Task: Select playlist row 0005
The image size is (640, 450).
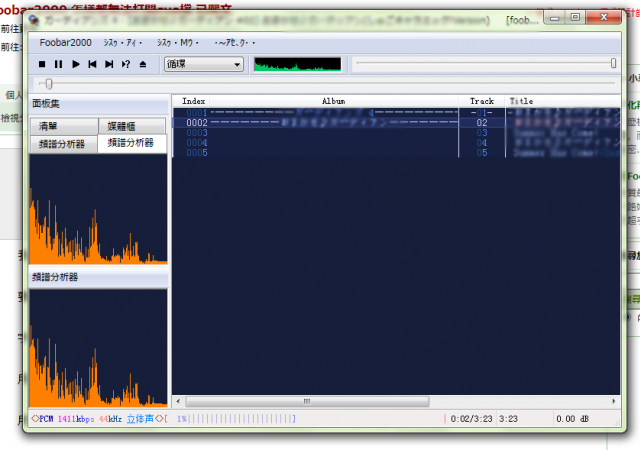Action: coord(396,153)
